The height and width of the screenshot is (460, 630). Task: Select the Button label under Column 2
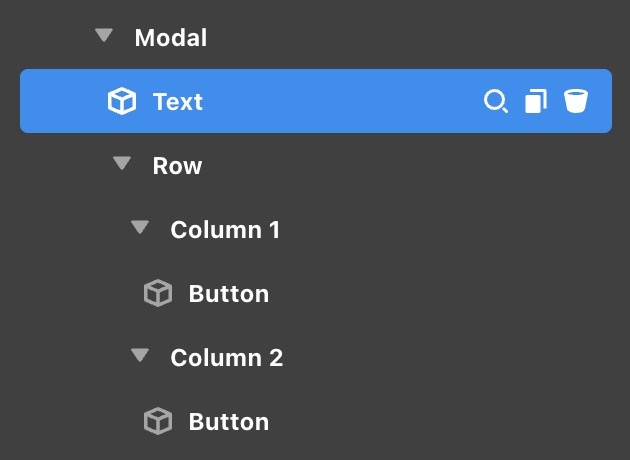[x=228, y=422]
